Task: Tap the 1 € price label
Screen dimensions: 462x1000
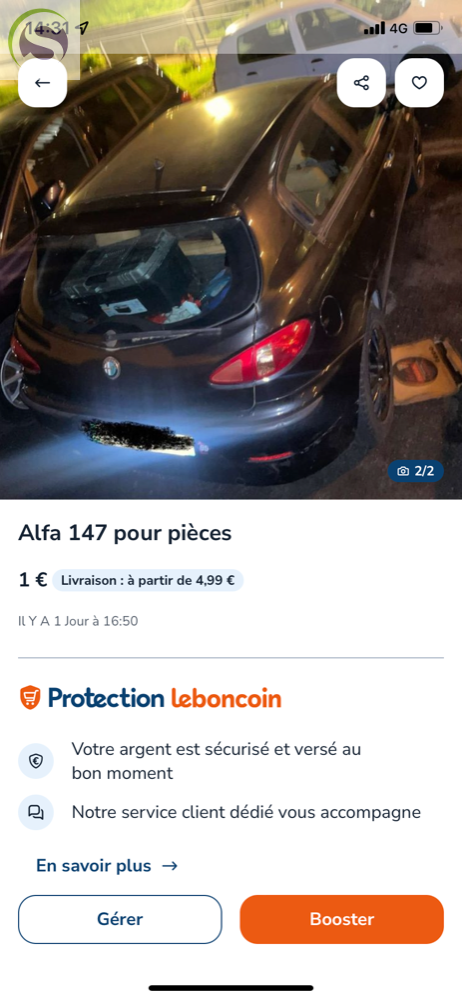Action: click(x=33, y=580)
